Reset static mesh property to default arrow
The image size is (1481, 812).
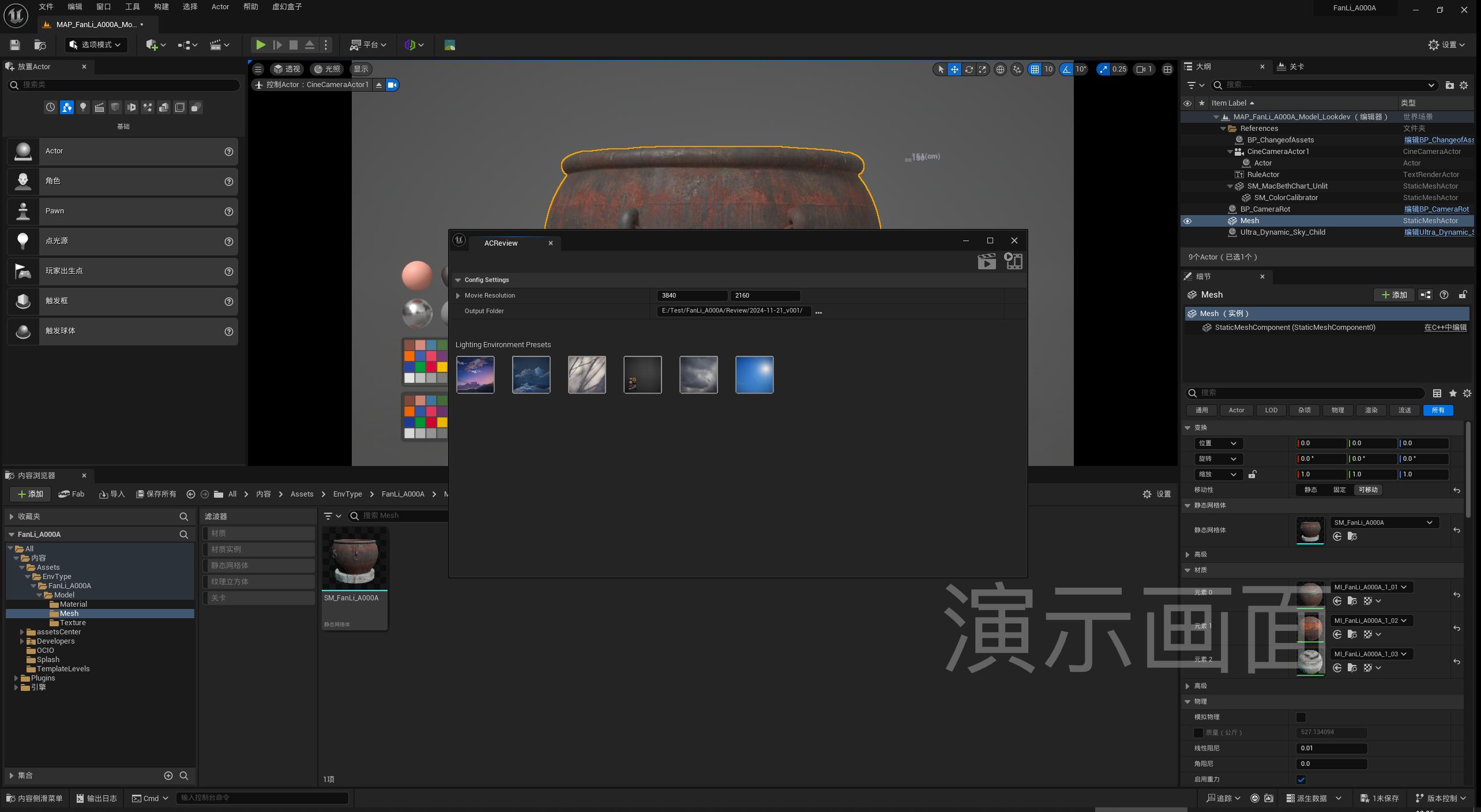[x=1457, y=530]
